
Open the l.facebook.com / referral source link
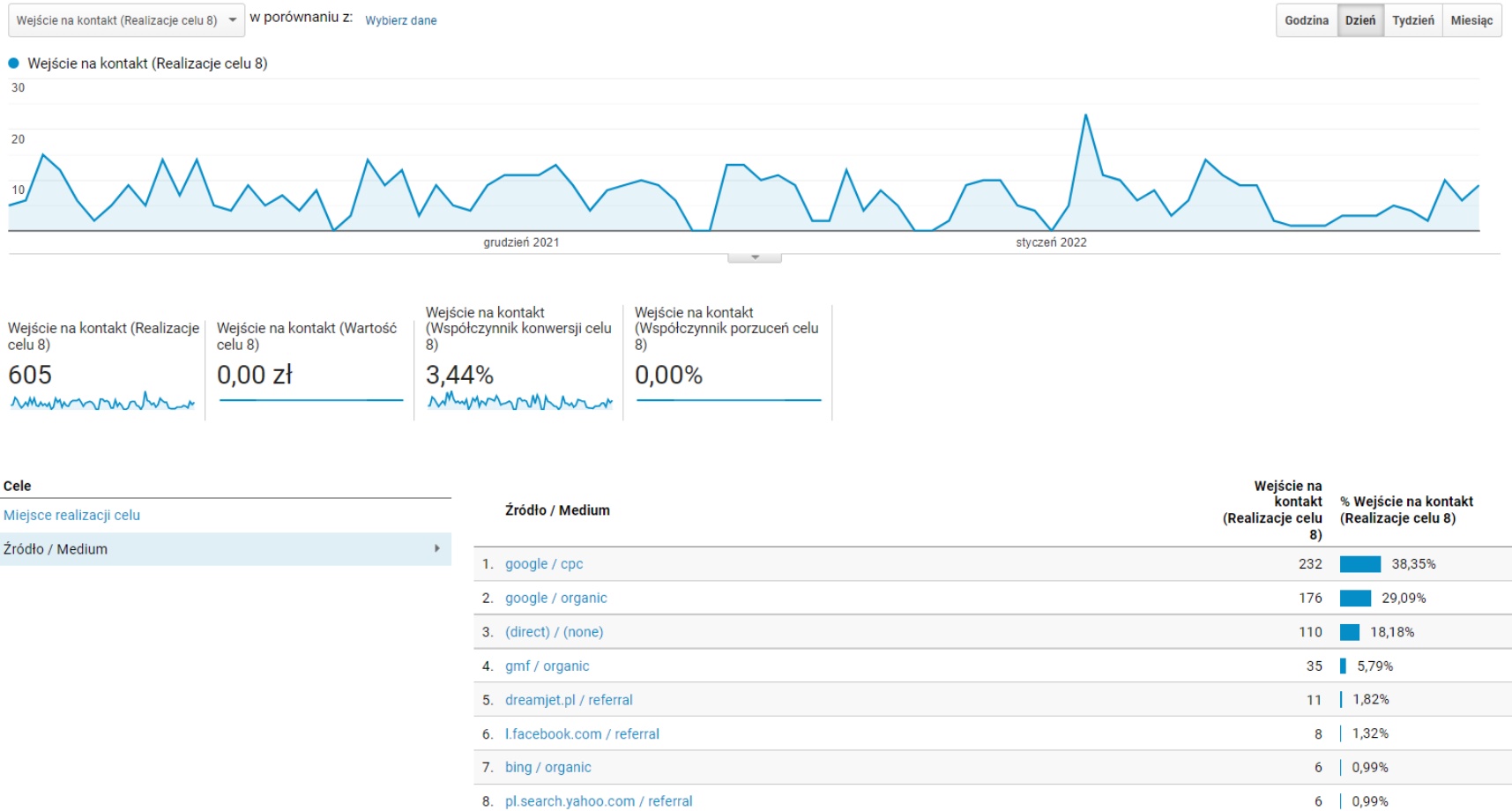point(582,734)
